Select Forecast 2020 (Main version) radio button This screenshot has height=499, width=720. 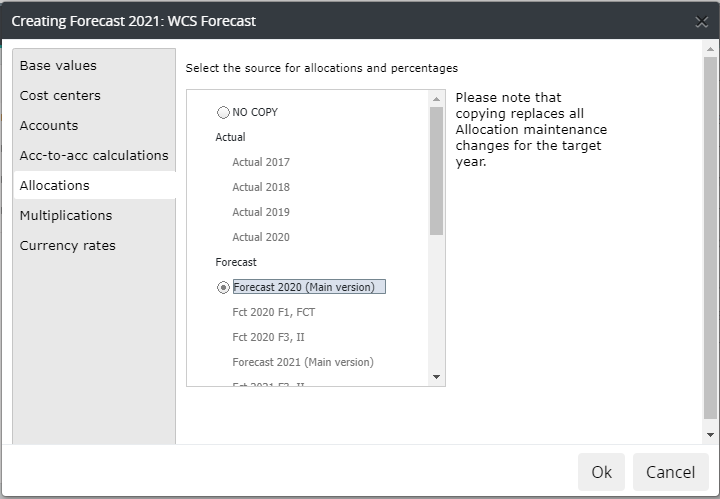pyautogui.click(x=223, y=287)
